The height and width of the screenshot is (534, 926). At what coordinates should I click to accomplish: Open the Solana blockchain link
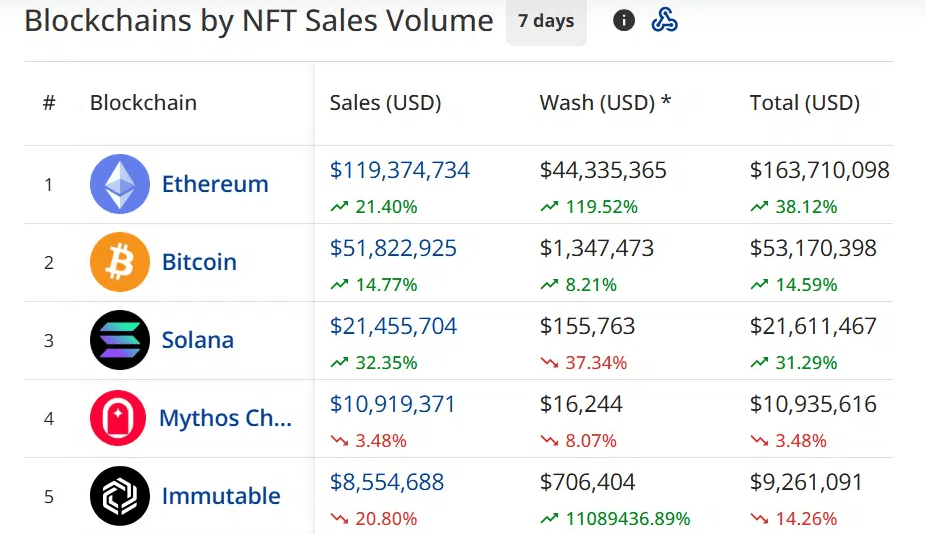pos(198,340)
